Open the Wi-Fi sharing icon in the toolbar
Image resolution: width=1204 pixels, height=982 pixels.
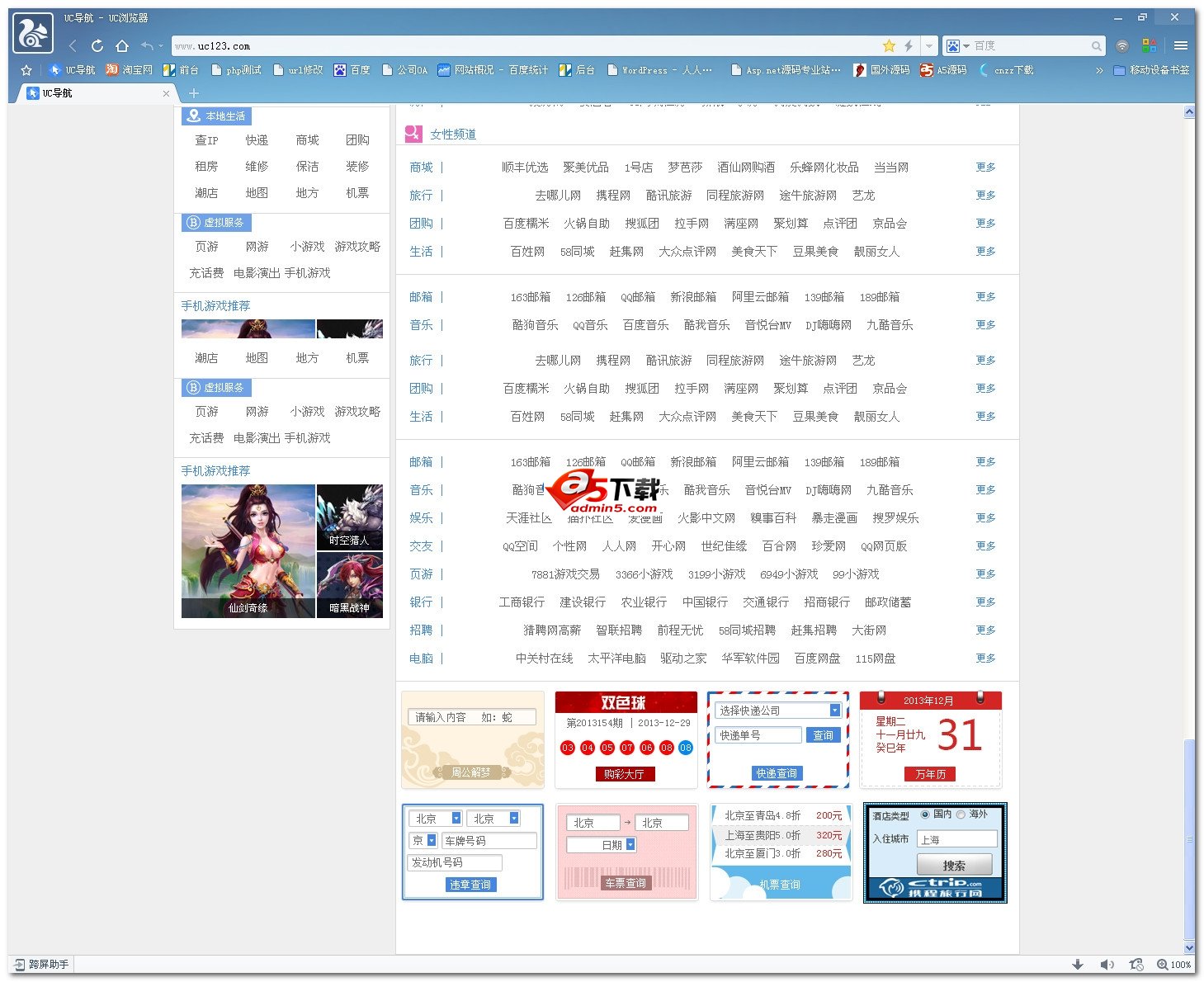point(1122,46)
